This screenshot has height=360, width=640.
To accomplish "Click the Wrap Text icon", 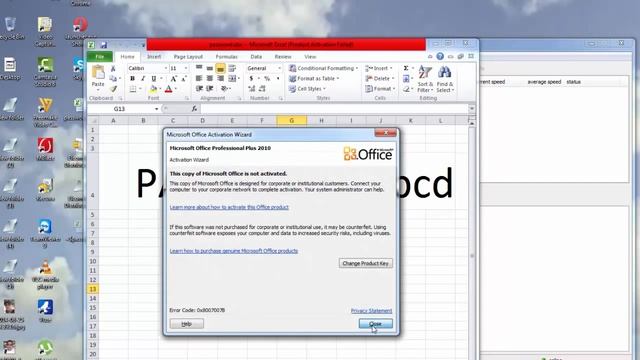I will (x=232, y=68).
